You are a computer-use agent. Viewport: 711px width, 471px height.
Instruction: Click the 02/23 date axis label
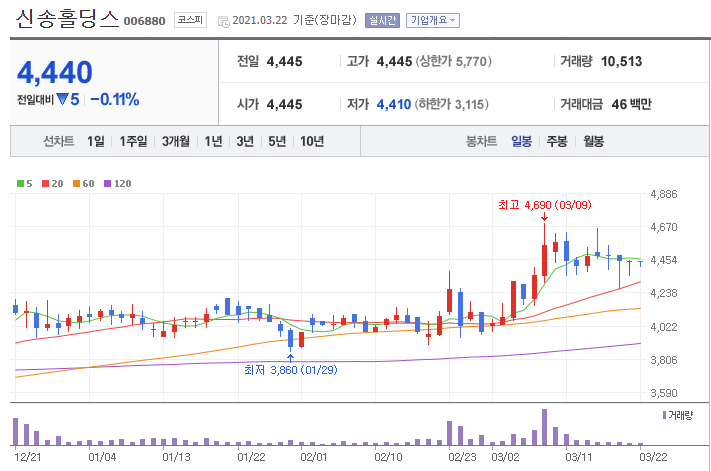click(463, 457)
